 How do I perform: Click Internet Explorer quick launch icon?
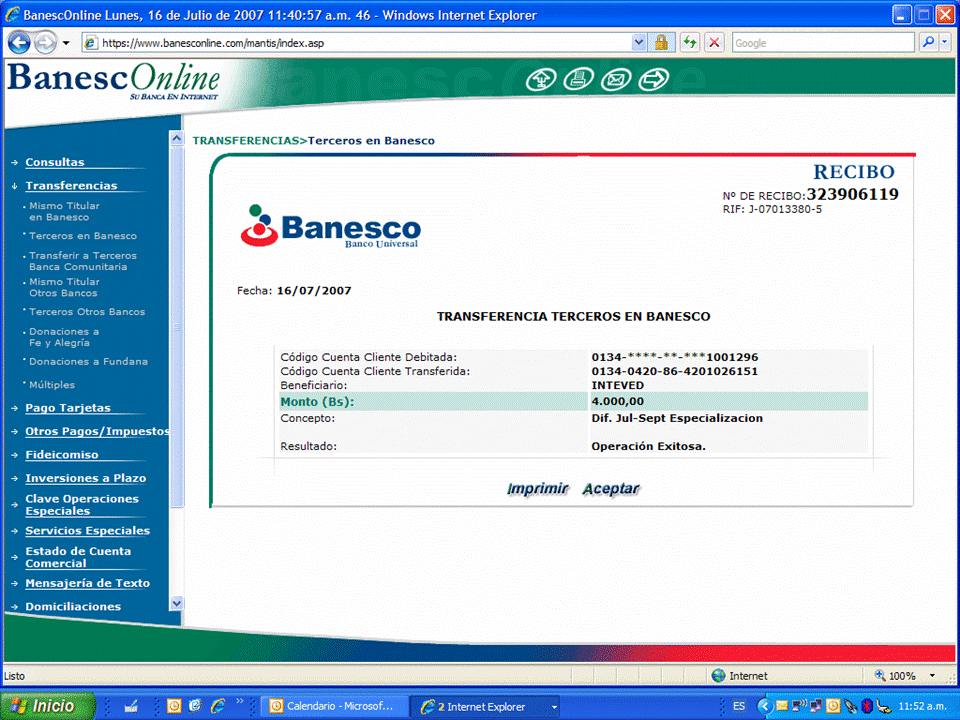pos(217,707)
